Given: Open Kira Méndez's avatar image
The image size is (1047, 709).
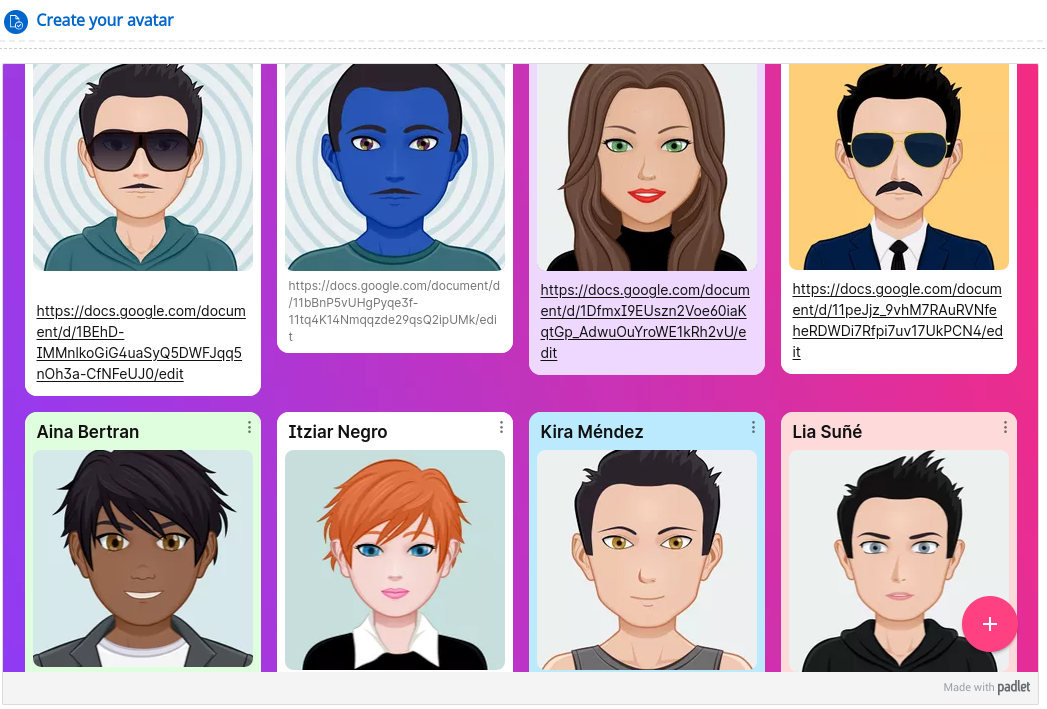Looking at the screenshot, I should [646, 560].
